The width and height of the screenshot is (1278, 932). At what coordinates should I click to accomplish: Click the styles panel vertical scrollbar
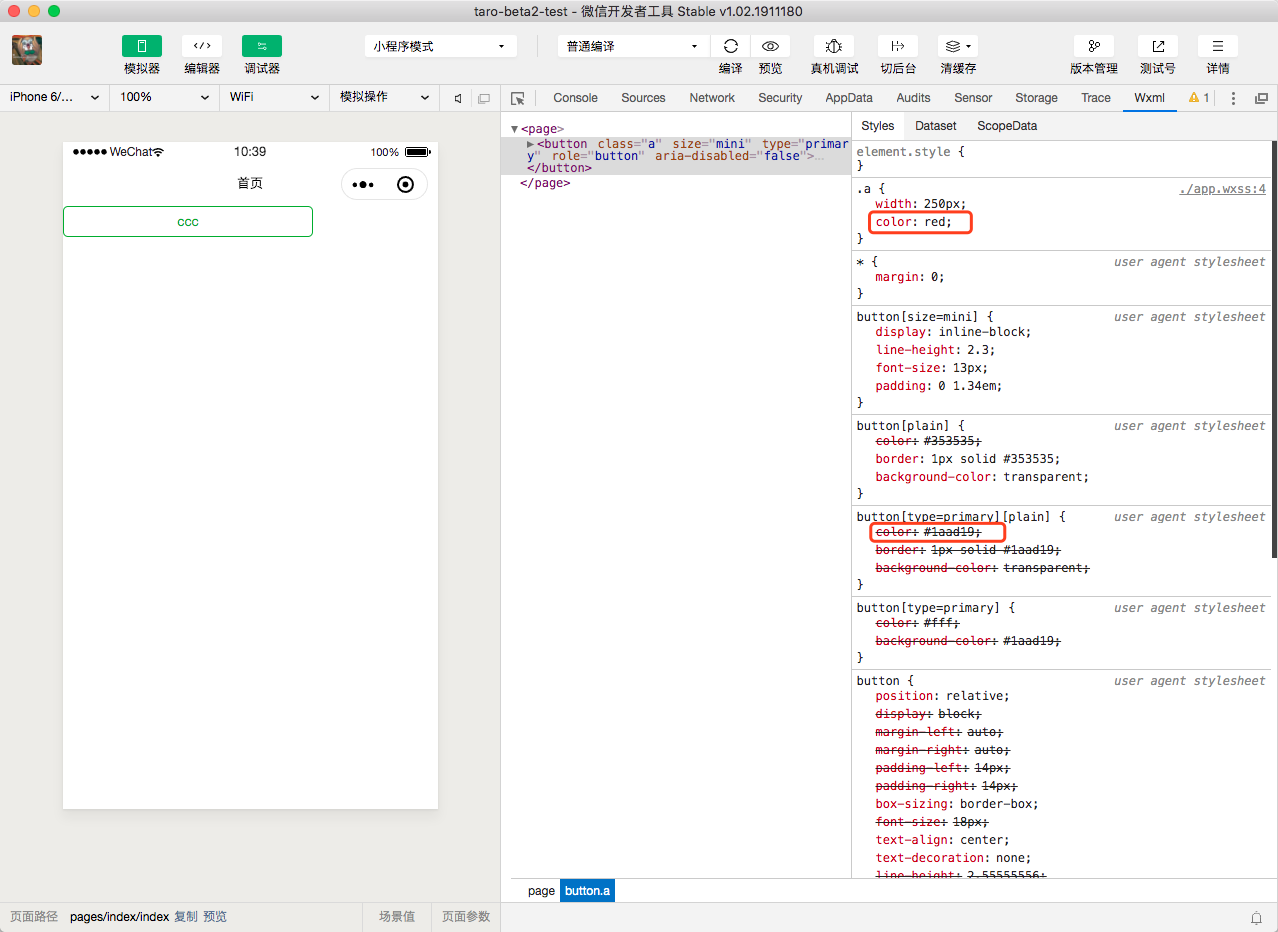click(1274, 349)
